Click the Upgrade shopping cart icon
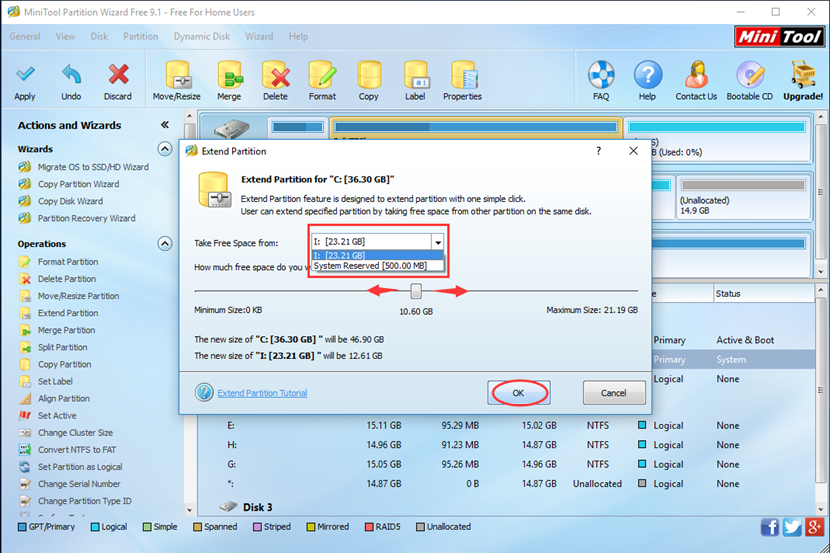Image resolution: width=830 pixels, height=555 pixels. [x=803, y=75]
